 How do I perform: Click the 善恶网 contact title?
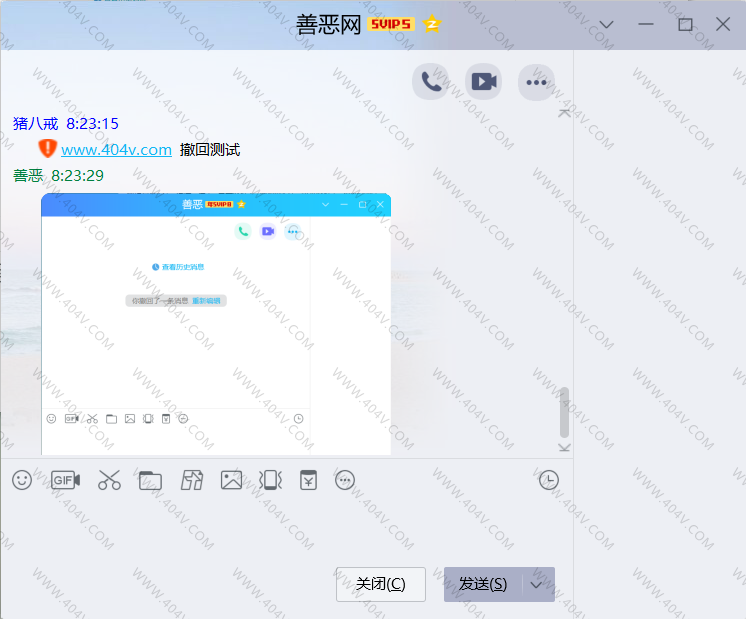coord(328,24)
